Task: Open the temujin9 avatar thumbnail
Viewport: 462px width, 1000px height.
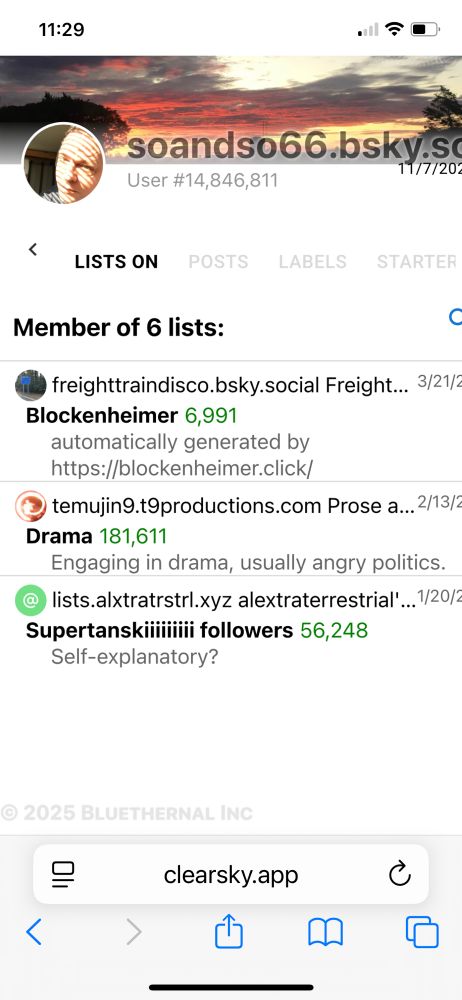Action: click(31, 506)
